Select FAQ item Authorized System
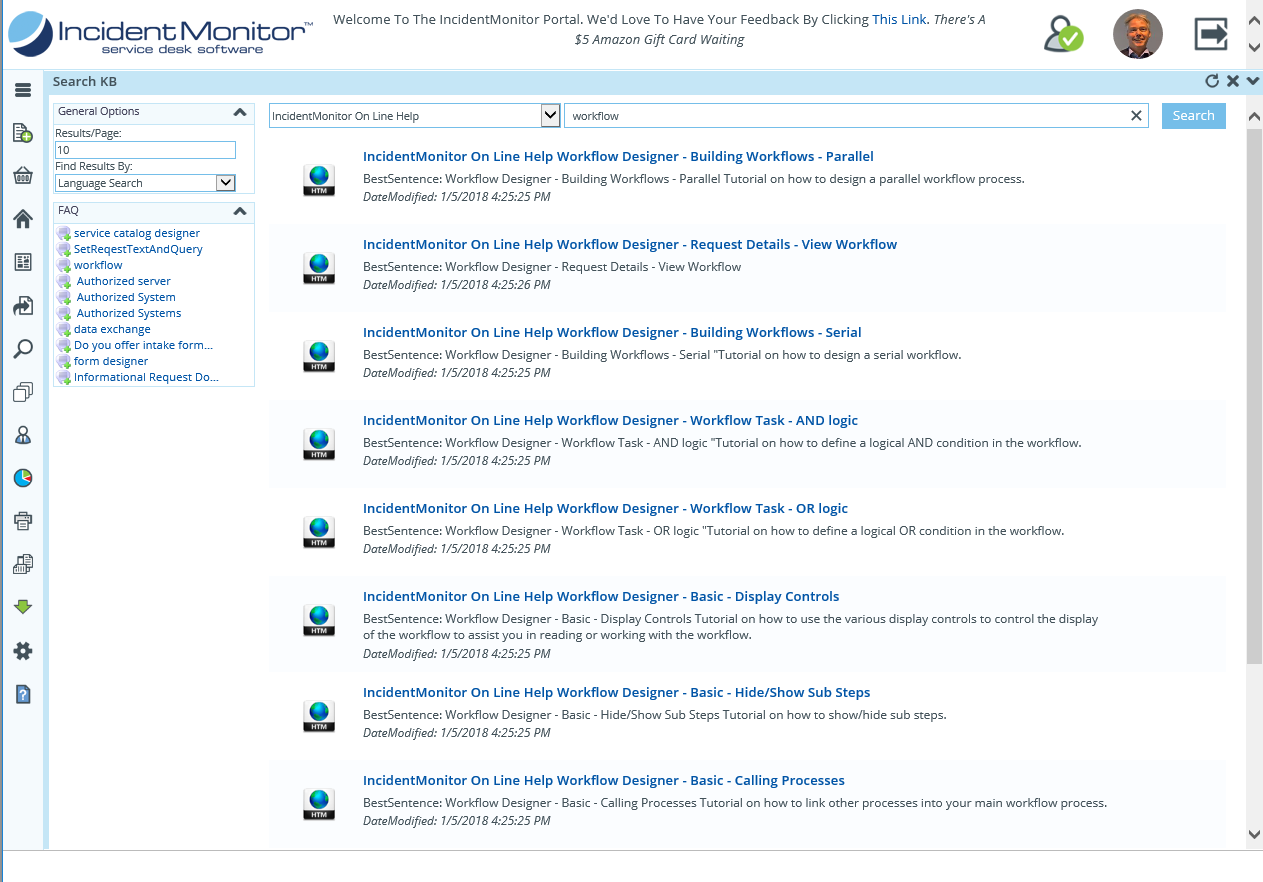This screenshot has width=1263, height=882. click(126, 297)
